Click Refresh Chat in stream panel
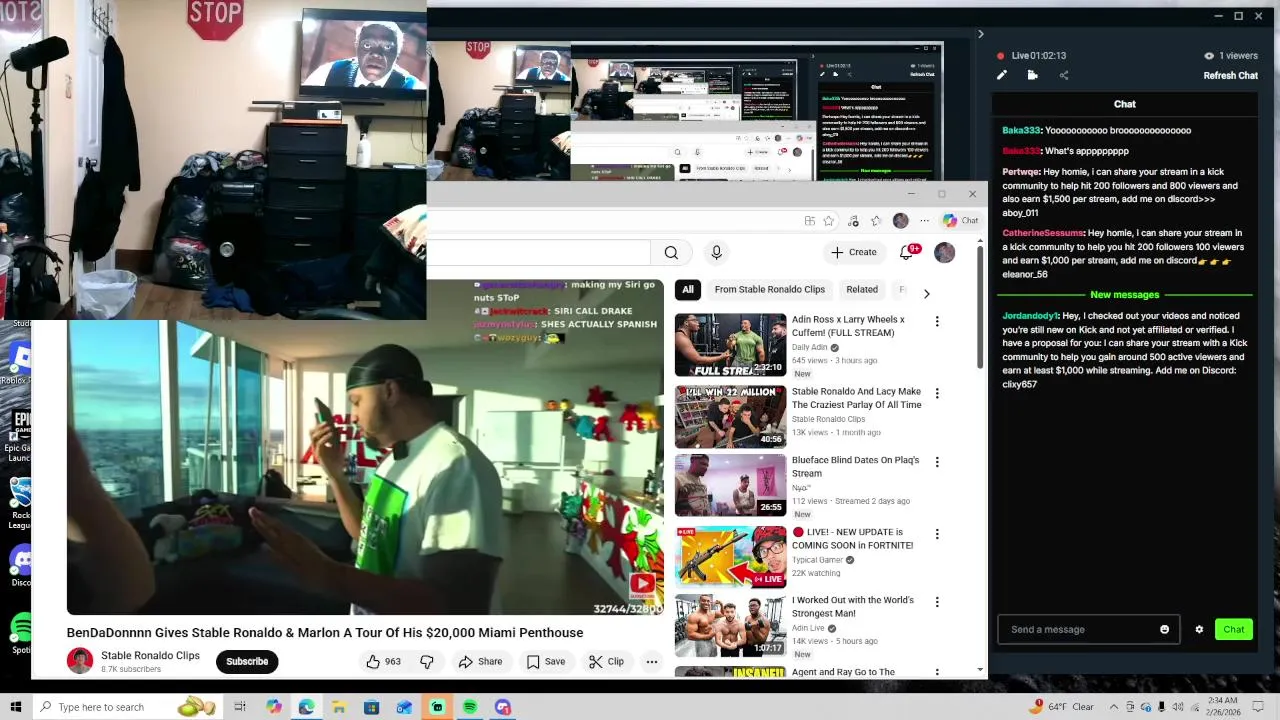1280x720 pixels. pos(1230,75)
